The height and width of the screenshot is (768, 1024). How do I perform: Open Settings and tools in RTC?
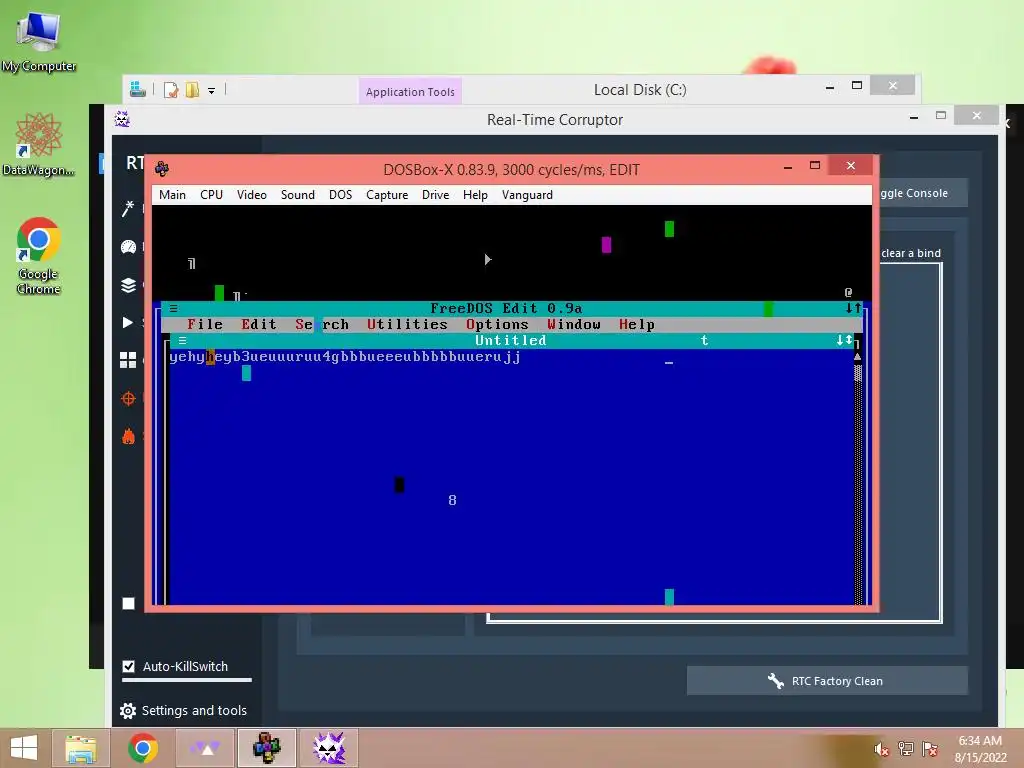pos(184,711)
